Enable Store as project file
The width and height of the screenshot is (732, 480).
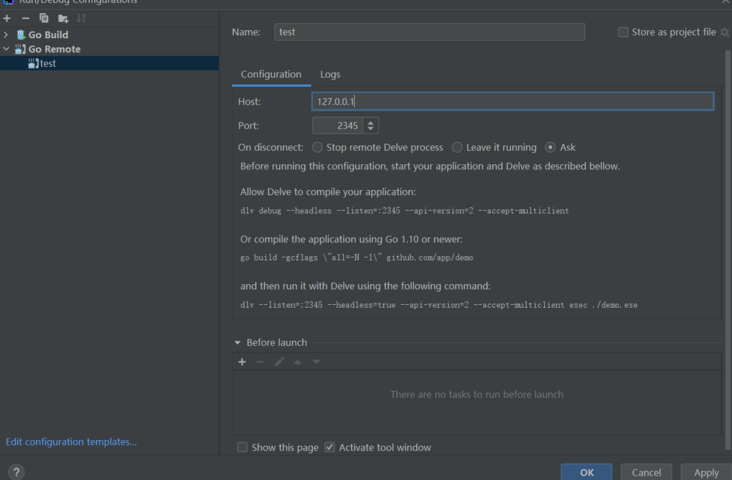tap(624, 32)
